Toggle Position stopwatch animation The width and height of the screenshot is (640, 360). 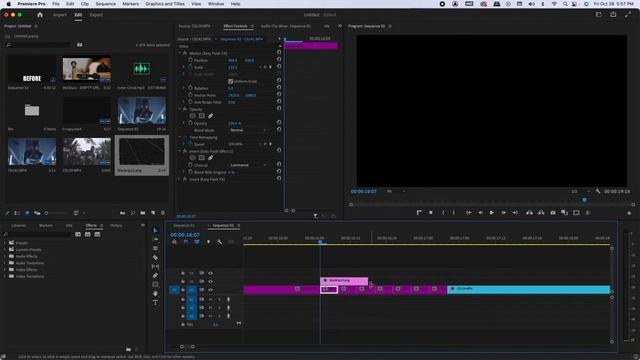tap(190, 60)
